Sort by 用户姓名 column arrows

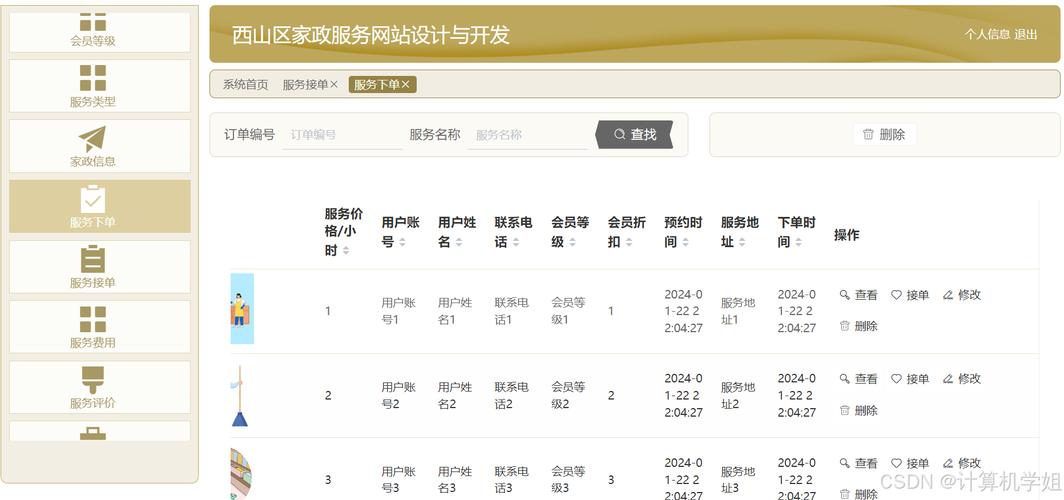coord(458,242)
